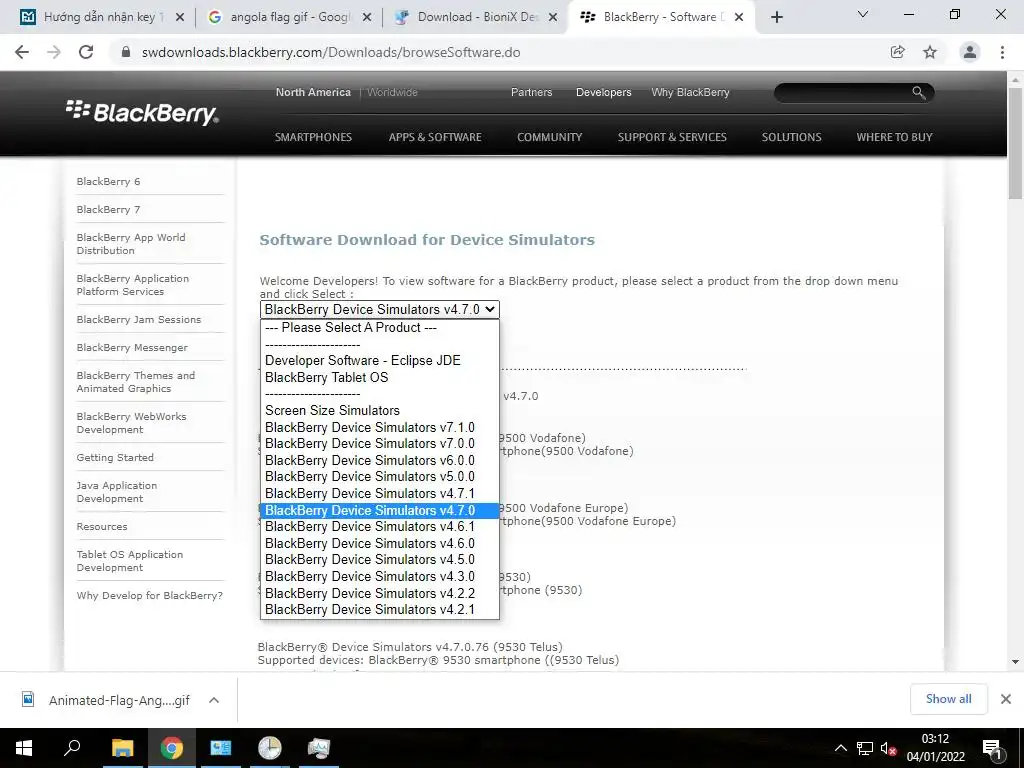Screen dimensions: 1024x768
Task: Click the Partners link
Action: click(531, 93)
